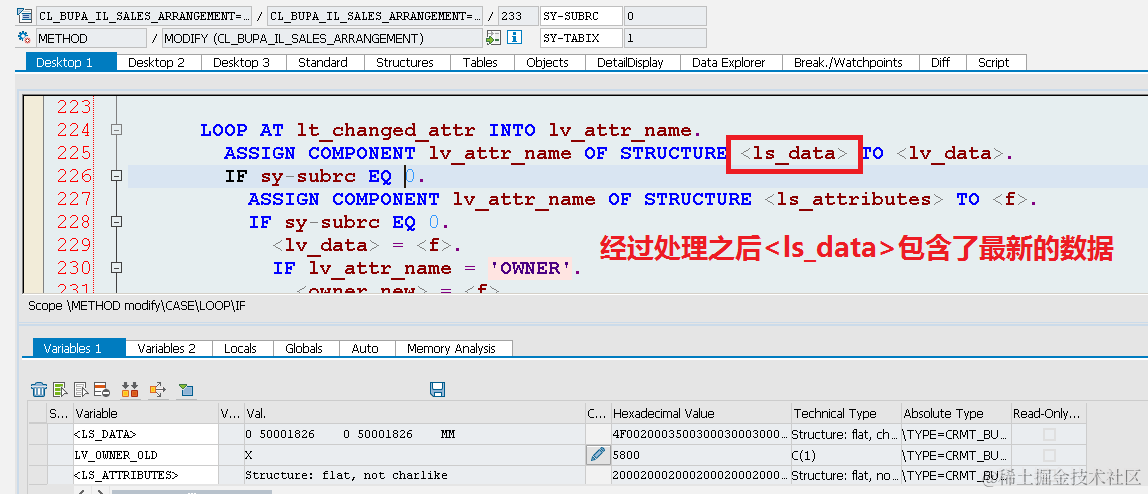Viewport: 1148px width, 494px height.
Task: Click the <LS_ATTRIBUTES> variable name cell
Action: tap(145, 476)
